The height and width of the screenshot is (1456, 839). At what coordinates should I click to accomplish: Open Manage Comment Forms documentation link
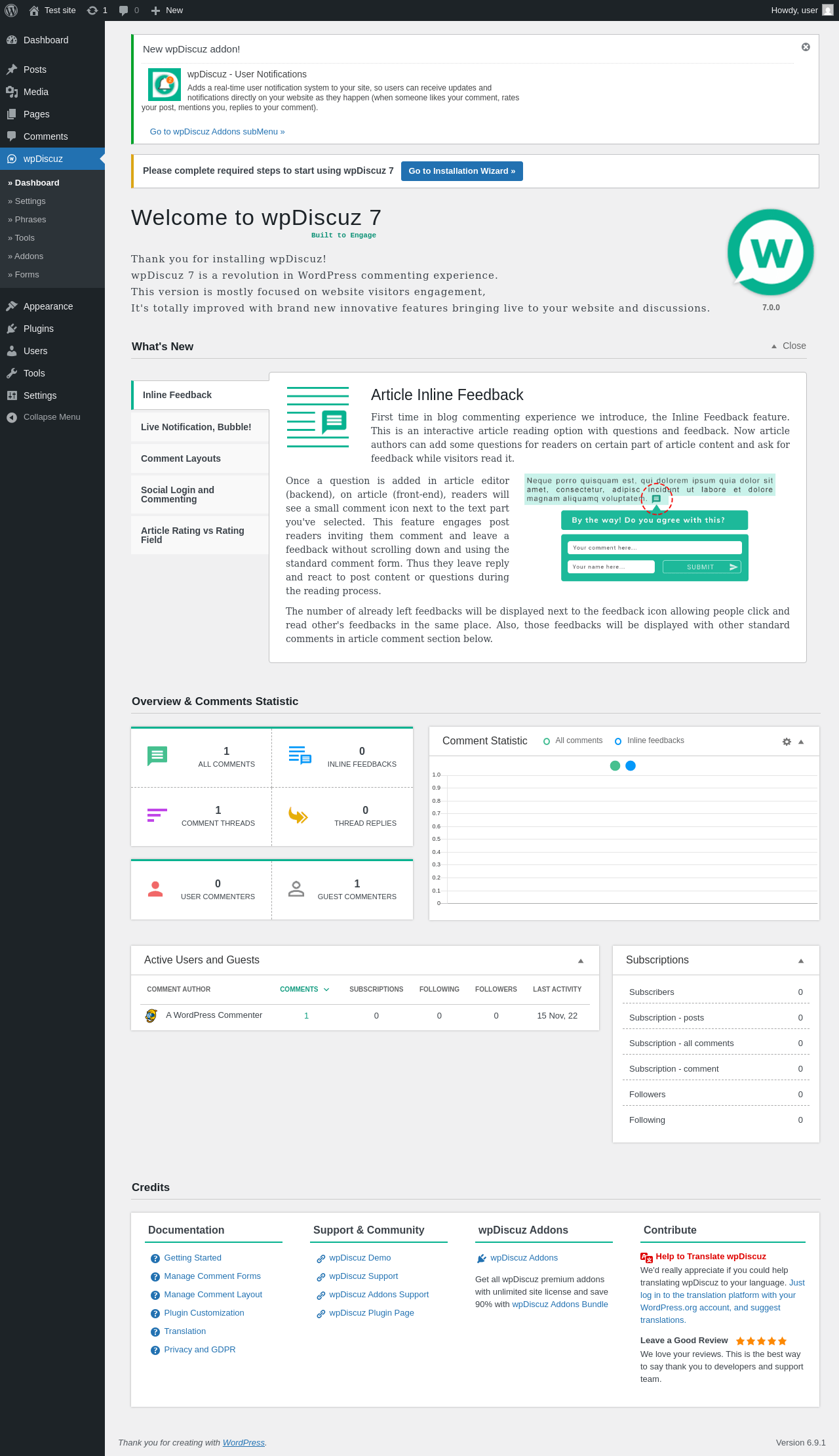[212, 1276]
